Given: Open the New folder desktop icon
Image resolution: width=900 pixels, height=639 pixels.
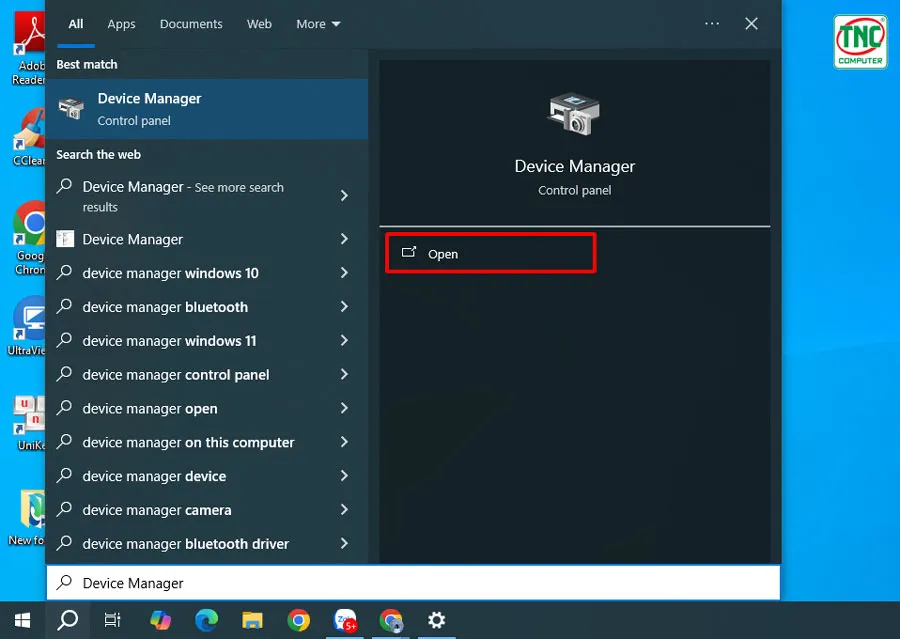Looking at the screenshot, I should point(26,517).
